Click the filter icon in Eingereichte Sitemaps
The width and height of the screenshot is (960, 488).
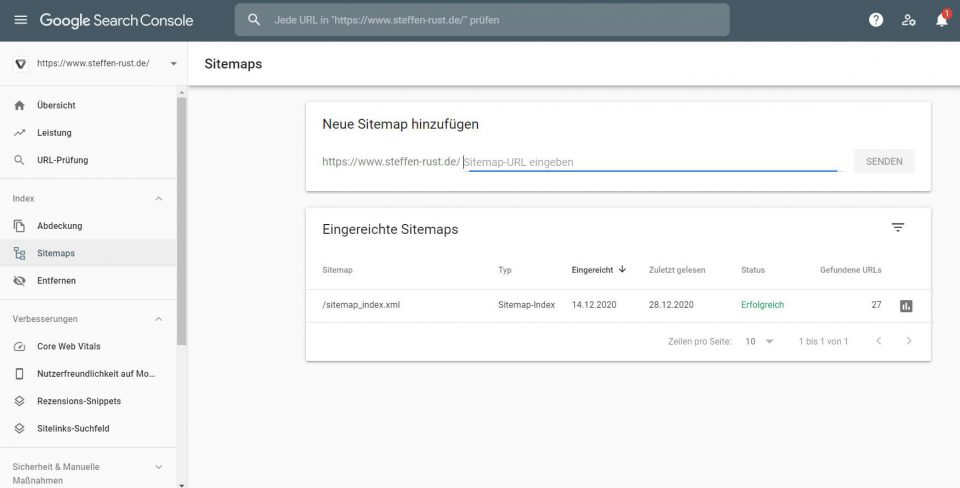pyautogui.click(x=897, y=228)
